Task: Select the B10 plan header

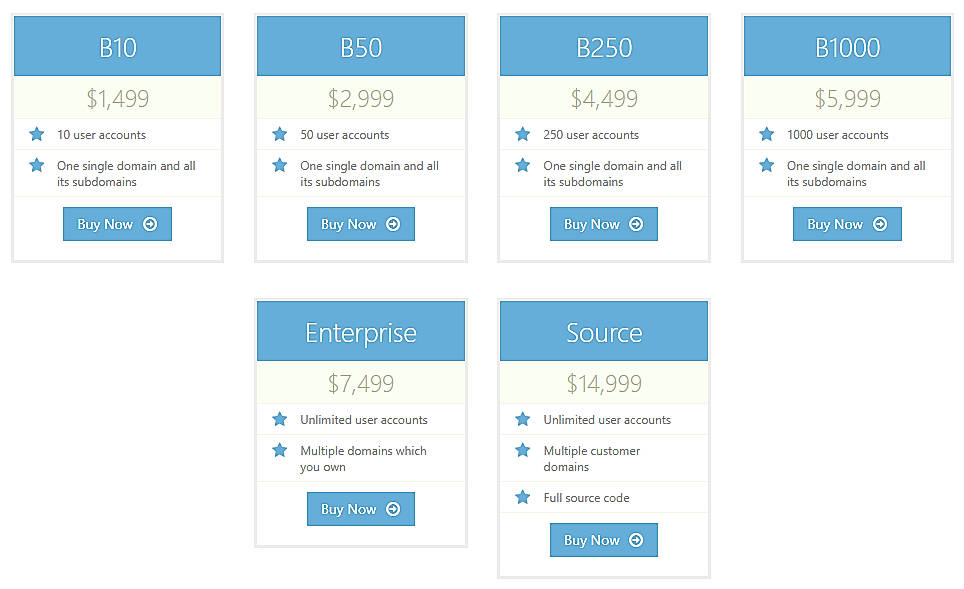Action: tap(117, 45)
